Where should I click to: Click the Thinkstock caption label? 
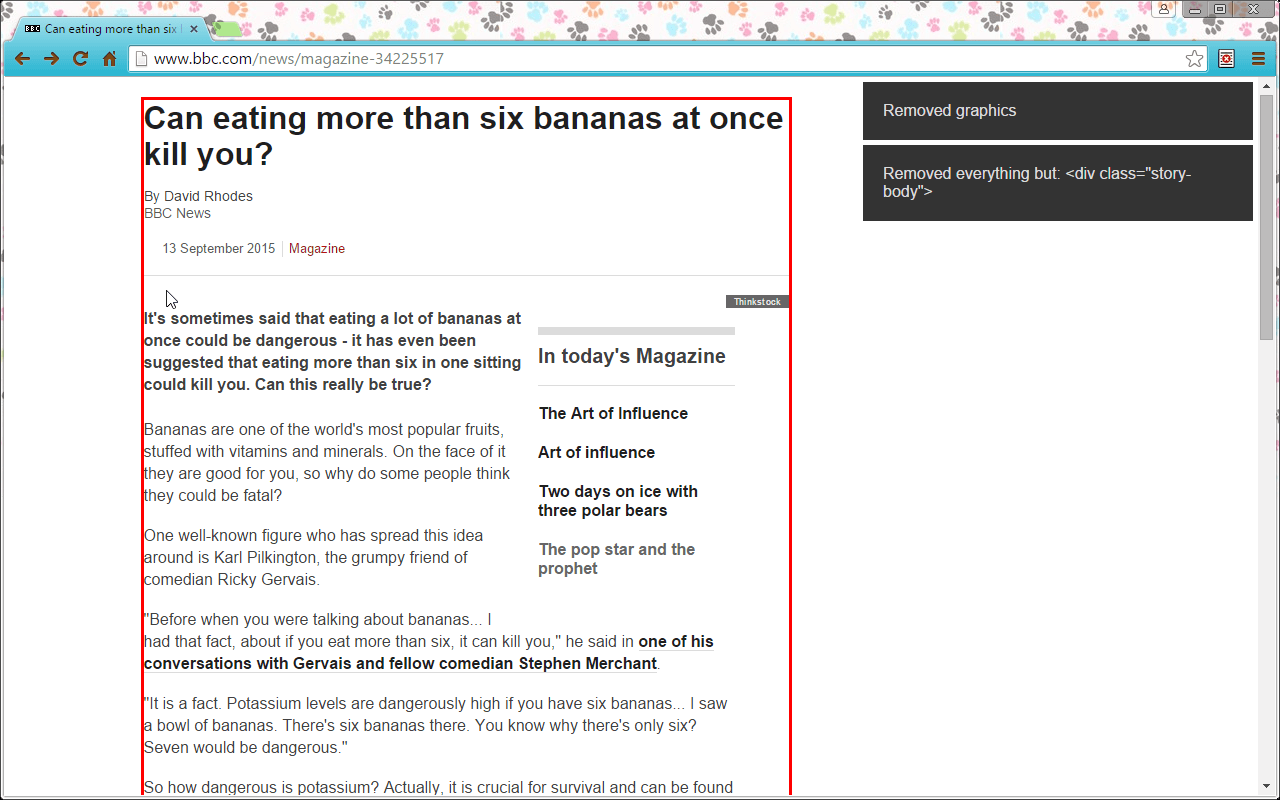757,302
